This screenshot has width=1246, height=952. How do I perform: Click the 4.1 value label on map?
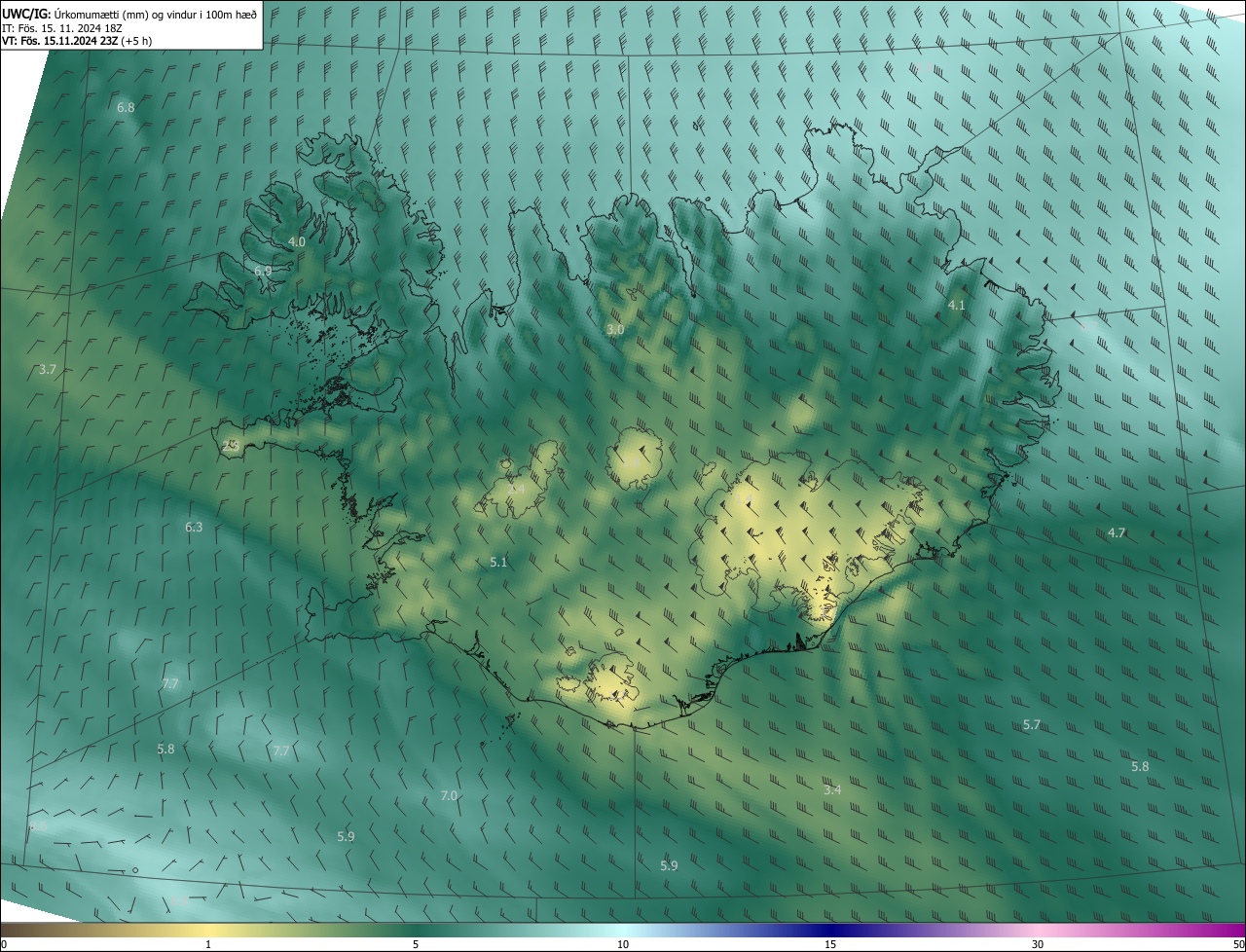pos(957,305)
